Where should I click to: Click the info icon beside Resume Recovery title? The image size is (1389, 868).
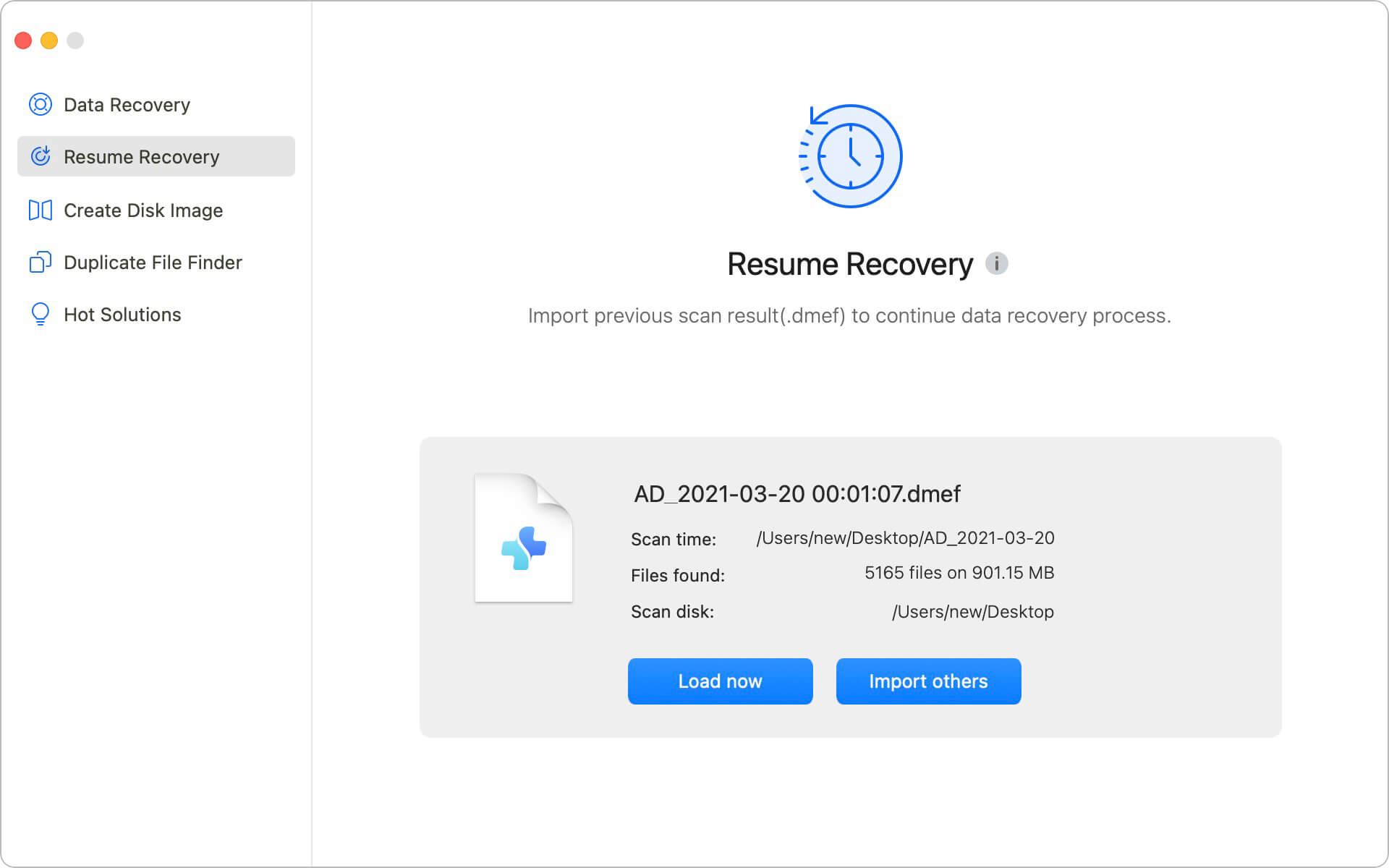[997, 263]
